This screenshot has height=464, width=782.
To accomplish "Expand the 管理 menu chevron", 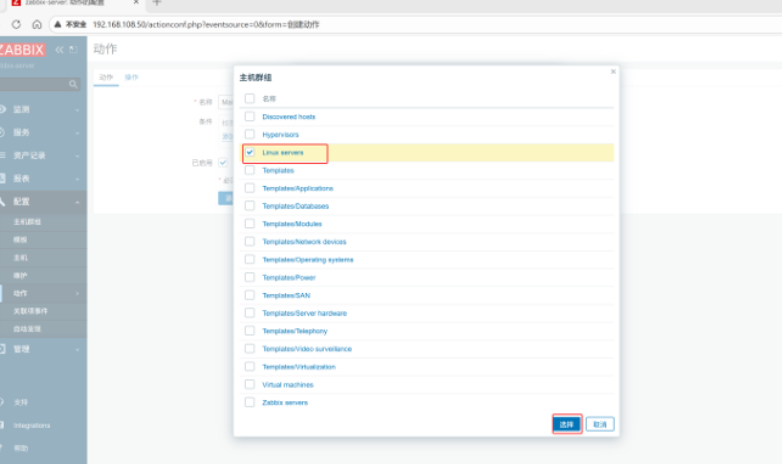I will click(x=77, y=349).
